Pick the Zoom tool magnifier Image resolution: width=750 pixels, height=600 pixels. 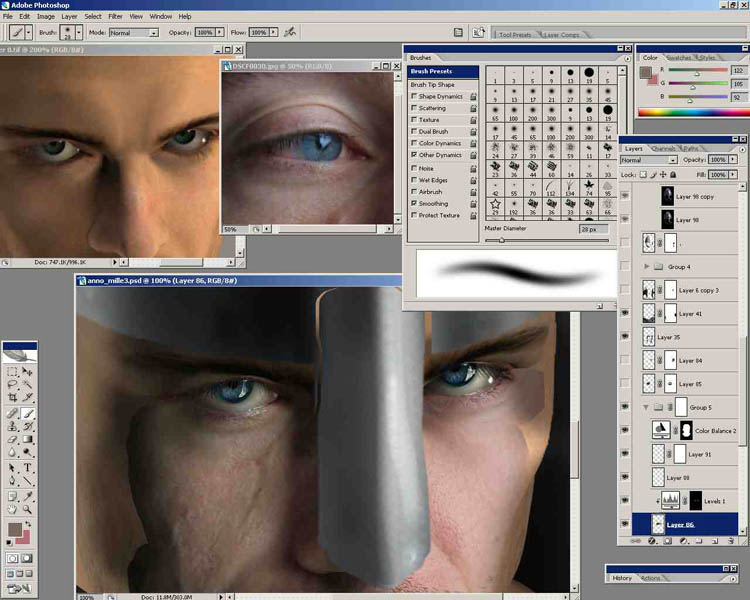tap(28, 509)
